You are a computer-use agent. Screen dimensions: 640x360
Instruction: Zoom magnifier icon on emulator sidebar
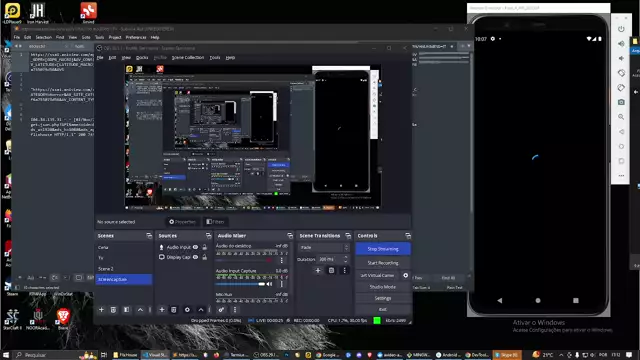point(621,117)
